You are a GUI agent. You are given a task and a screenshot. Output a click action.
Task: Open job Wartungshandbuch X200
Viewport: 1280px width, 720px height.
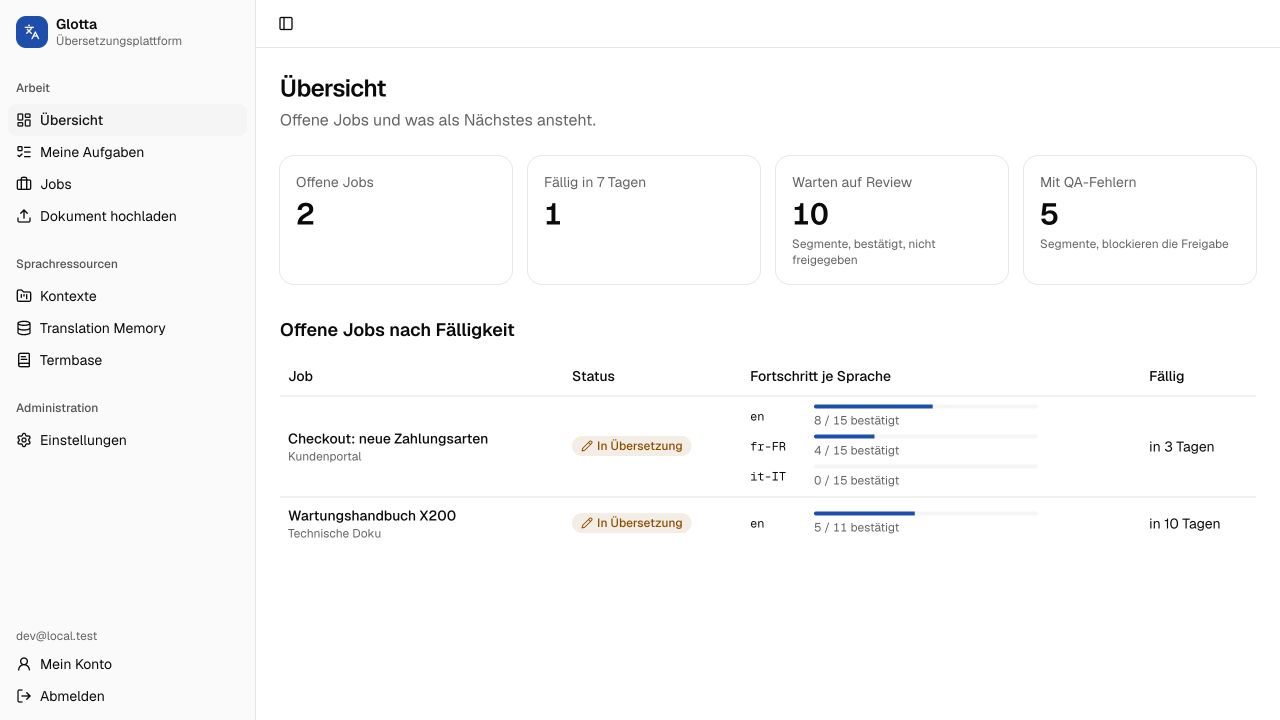(x=372, y=516)
